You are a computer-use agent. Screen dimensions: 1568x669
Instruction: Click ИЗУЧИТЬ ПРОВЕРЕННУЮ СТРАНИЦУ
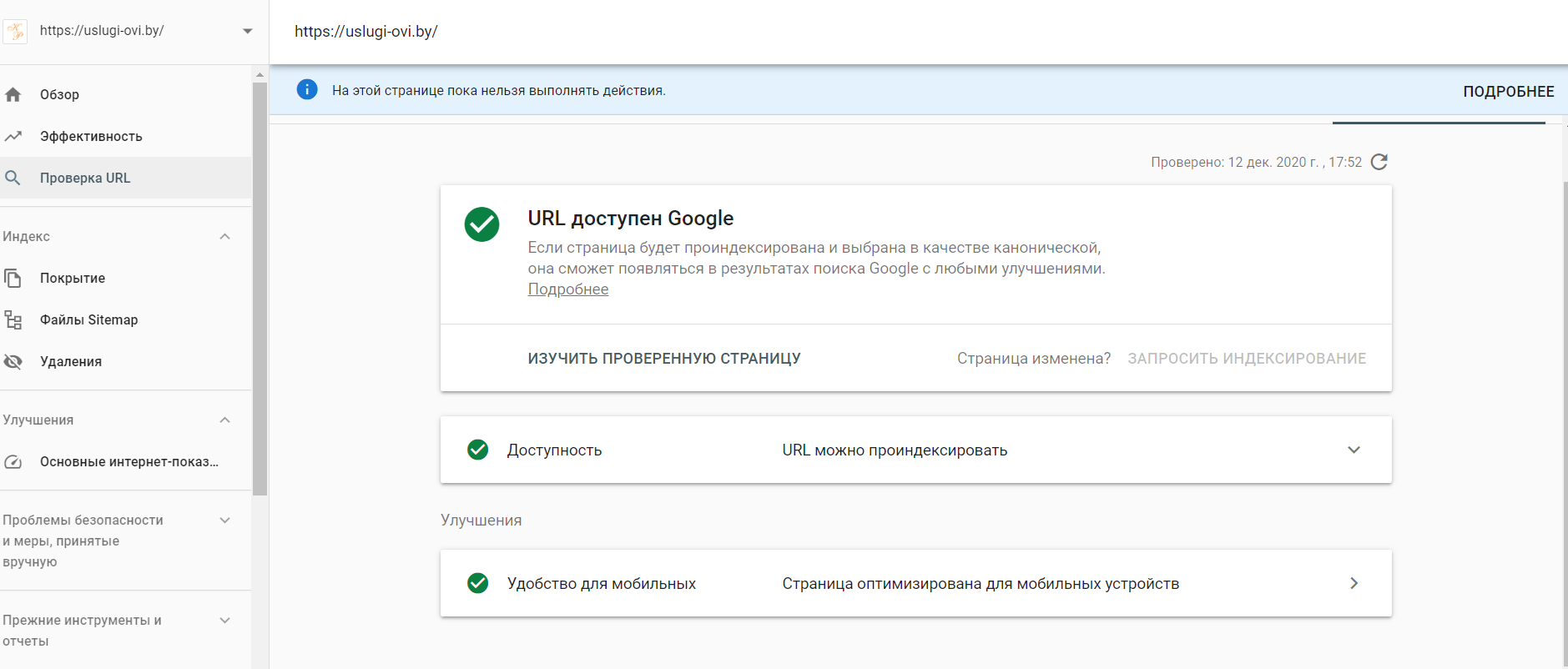[x=664, y=359]
